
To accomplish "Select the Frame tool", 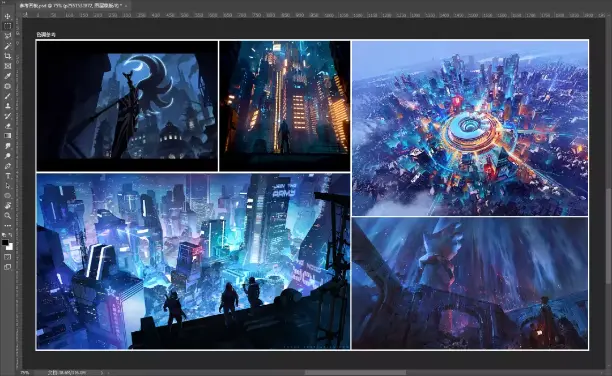I will tap(7, 66).
